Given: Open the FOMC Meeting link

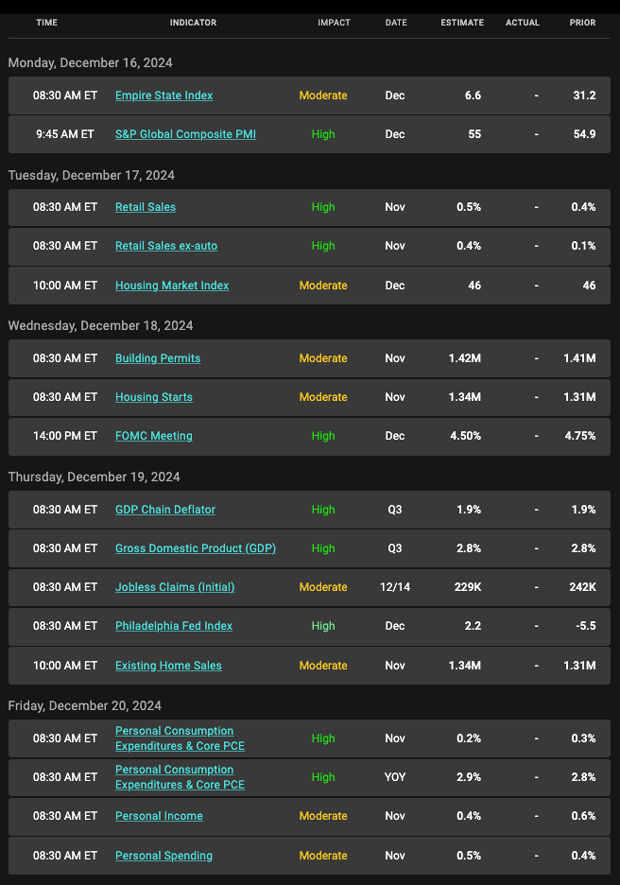Looking at the screenshot, I should click(x=154, y=436).
